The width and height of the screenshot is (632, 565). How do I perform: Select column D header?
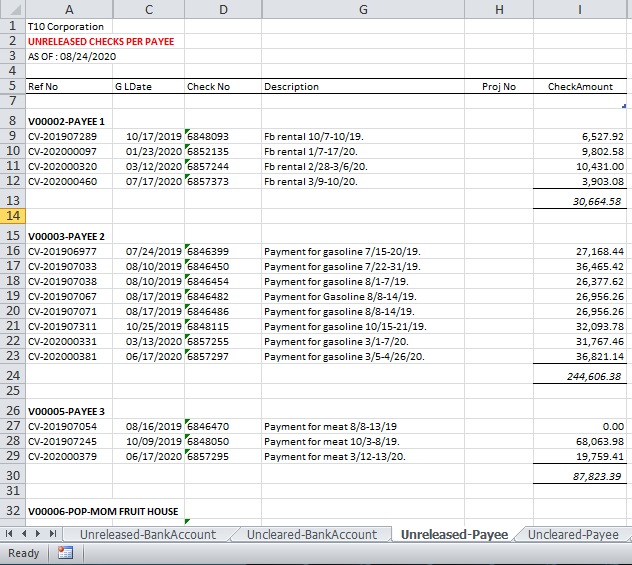pyautogui.click(x=223, y=9)
